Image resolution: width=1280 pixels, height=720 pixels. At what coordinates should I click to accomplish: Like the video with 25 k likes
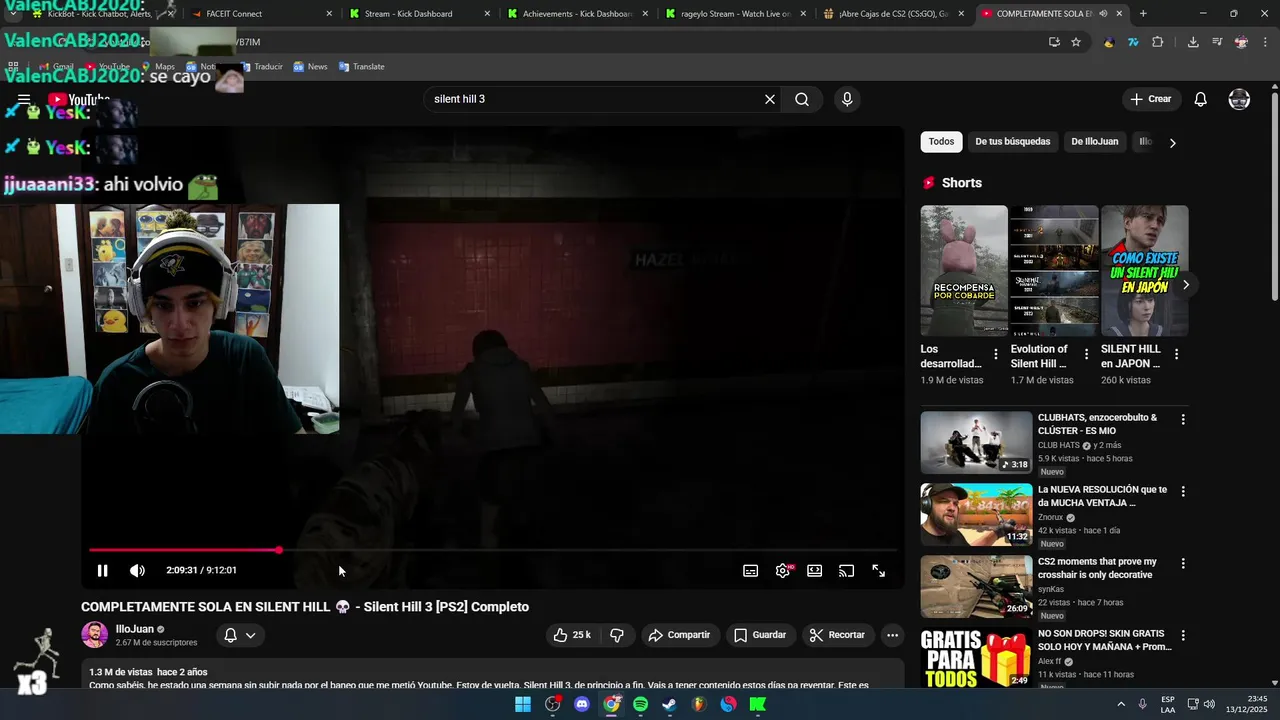coord(572,635)
